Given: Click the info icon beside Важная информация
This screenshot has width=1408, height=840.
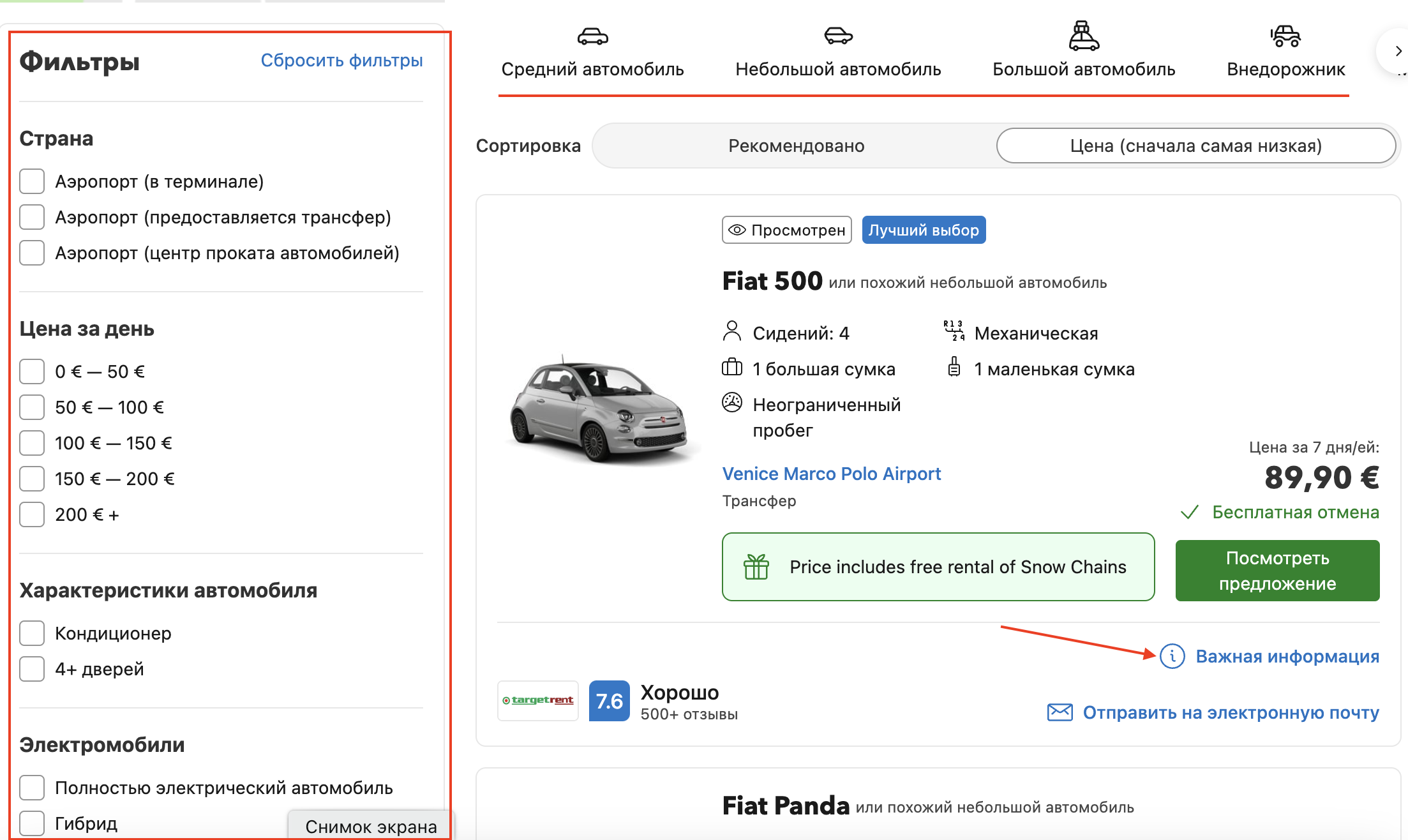Looking at the screenshot, I should [x=1172, y=656].
